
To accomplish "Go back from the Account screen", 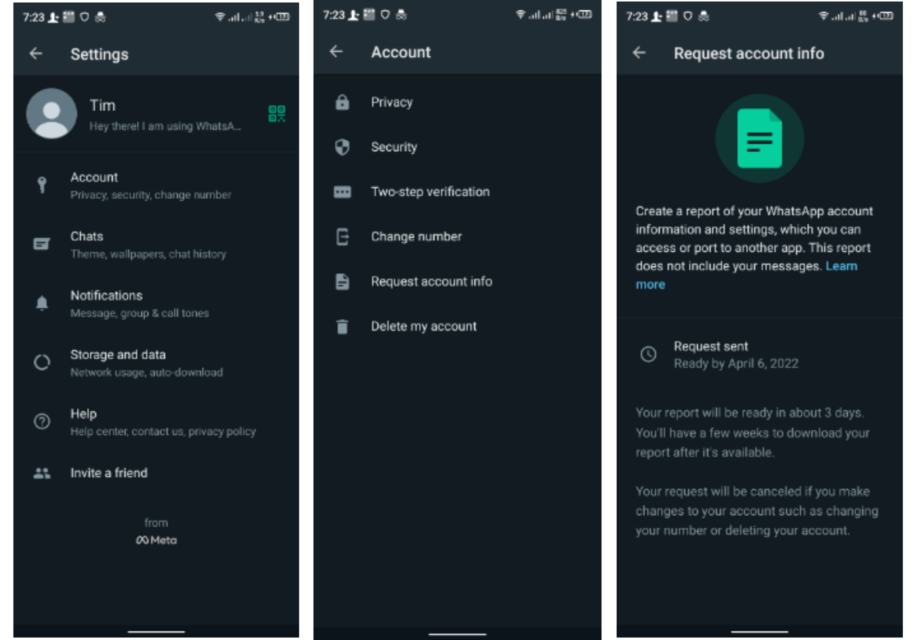I will pyautogui.click(x=336, y=52).
